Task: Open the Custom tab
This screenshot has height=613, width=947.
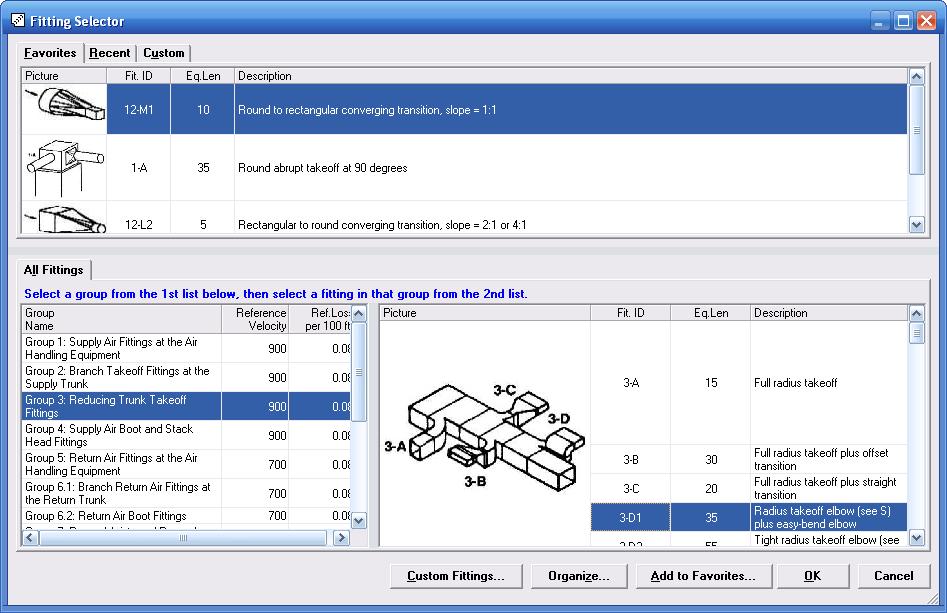Action: (x=163, y=53)
